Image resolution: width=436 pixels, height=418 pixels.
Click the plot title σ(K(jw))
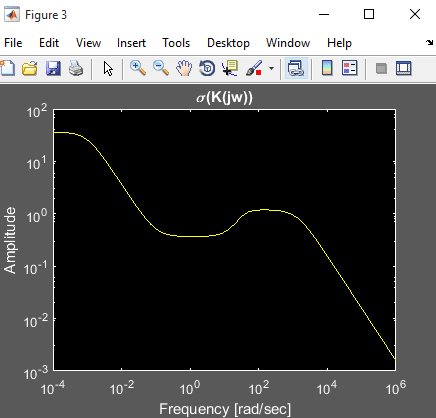tap(224, 97)
